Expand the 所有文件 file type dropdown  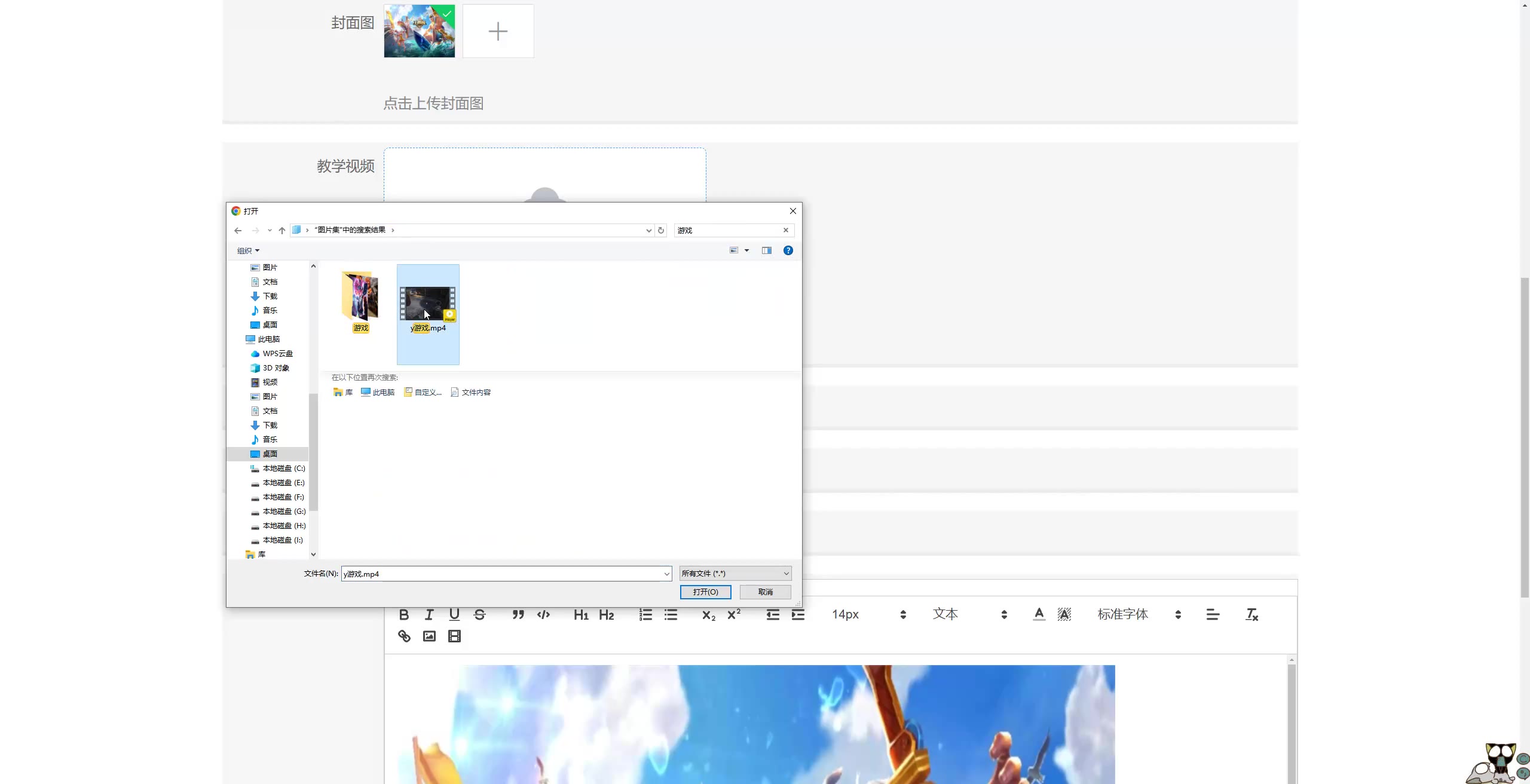(735, 574)
